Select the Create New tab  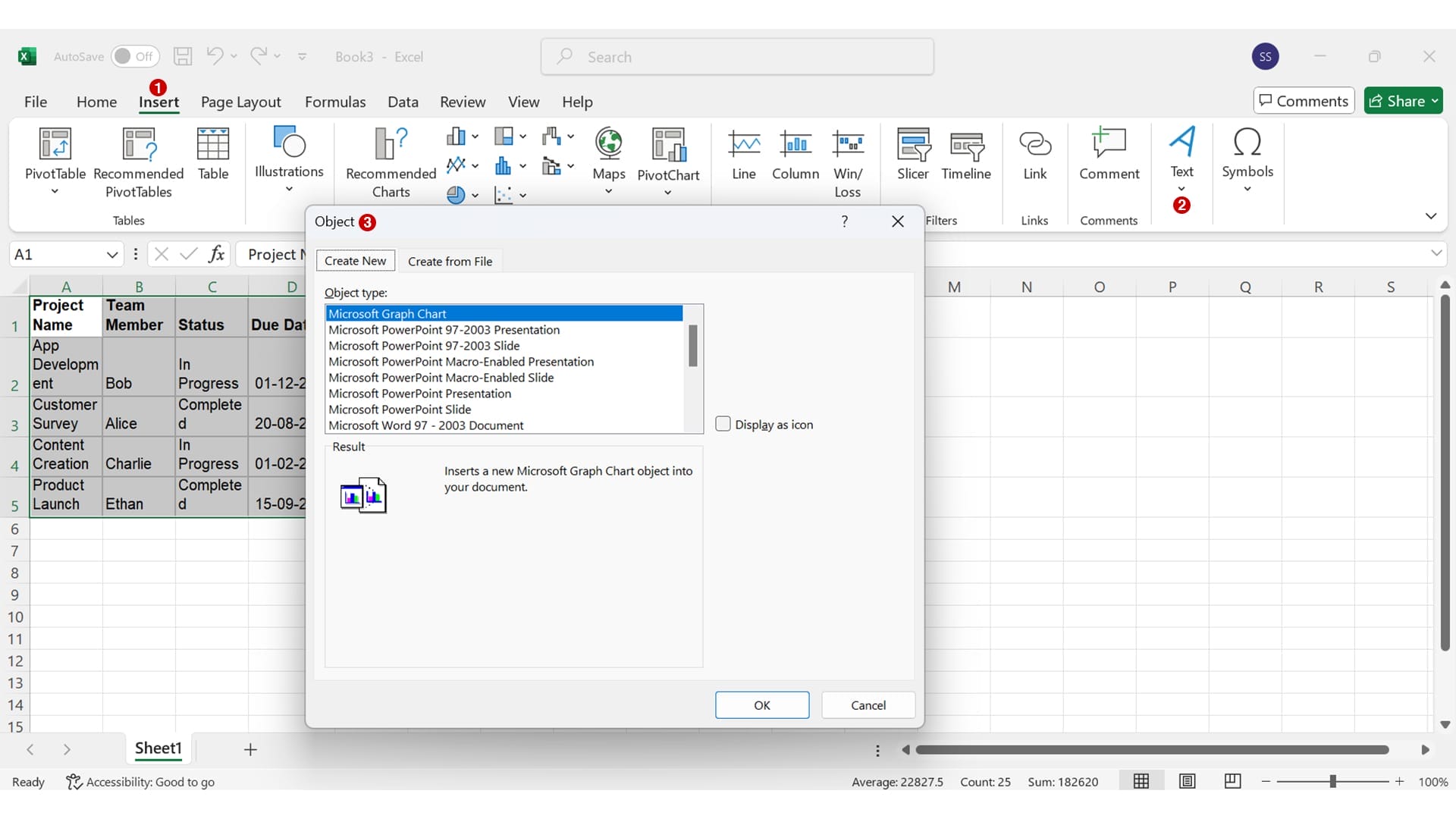[355, 260]
